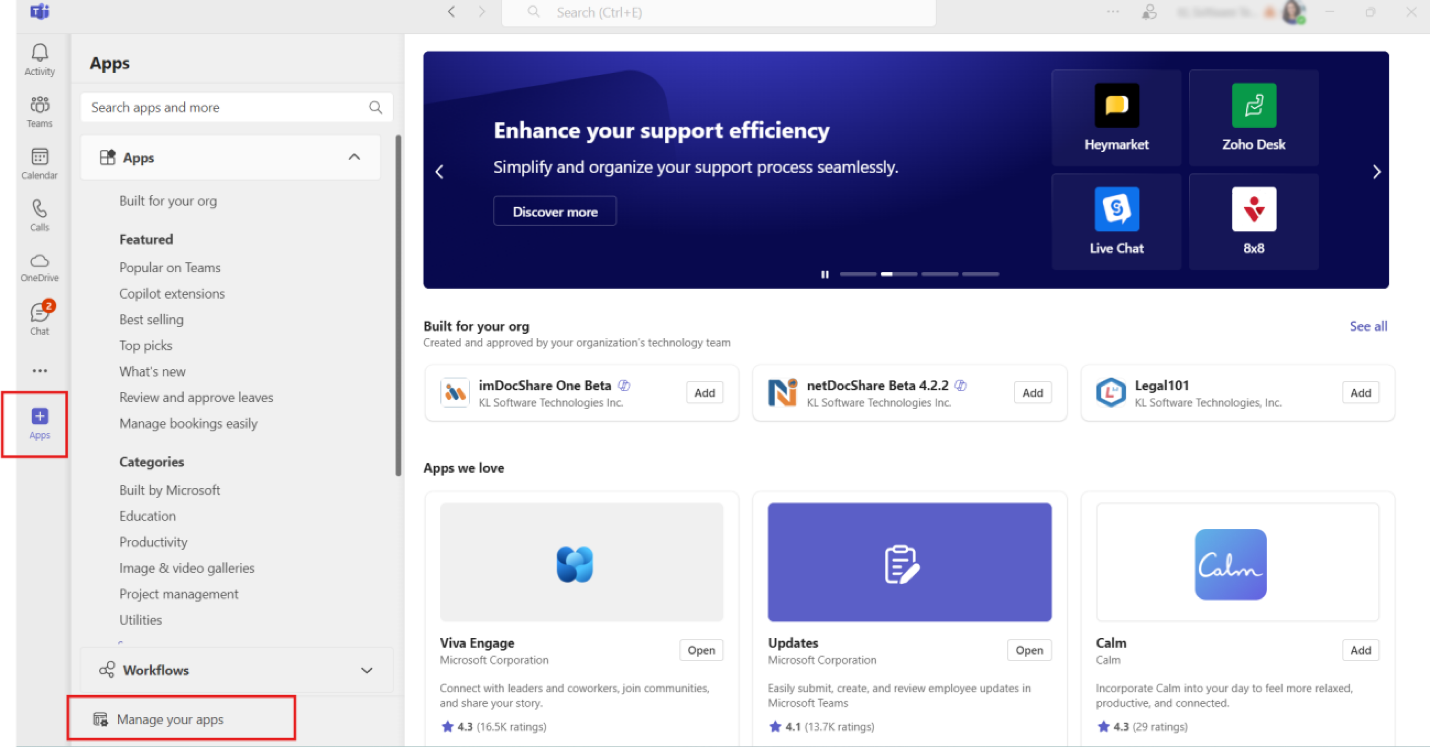The width and height of the screenshot is (1430, 747).
Task: Select Review and approve leaves
Action: [196, 398]
